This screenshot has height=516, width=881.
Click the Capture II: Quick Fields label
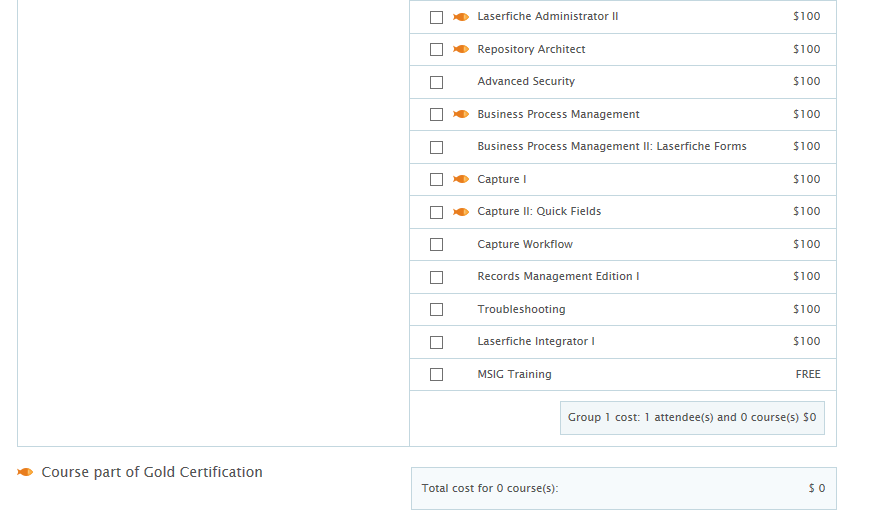tap(539, 211)
